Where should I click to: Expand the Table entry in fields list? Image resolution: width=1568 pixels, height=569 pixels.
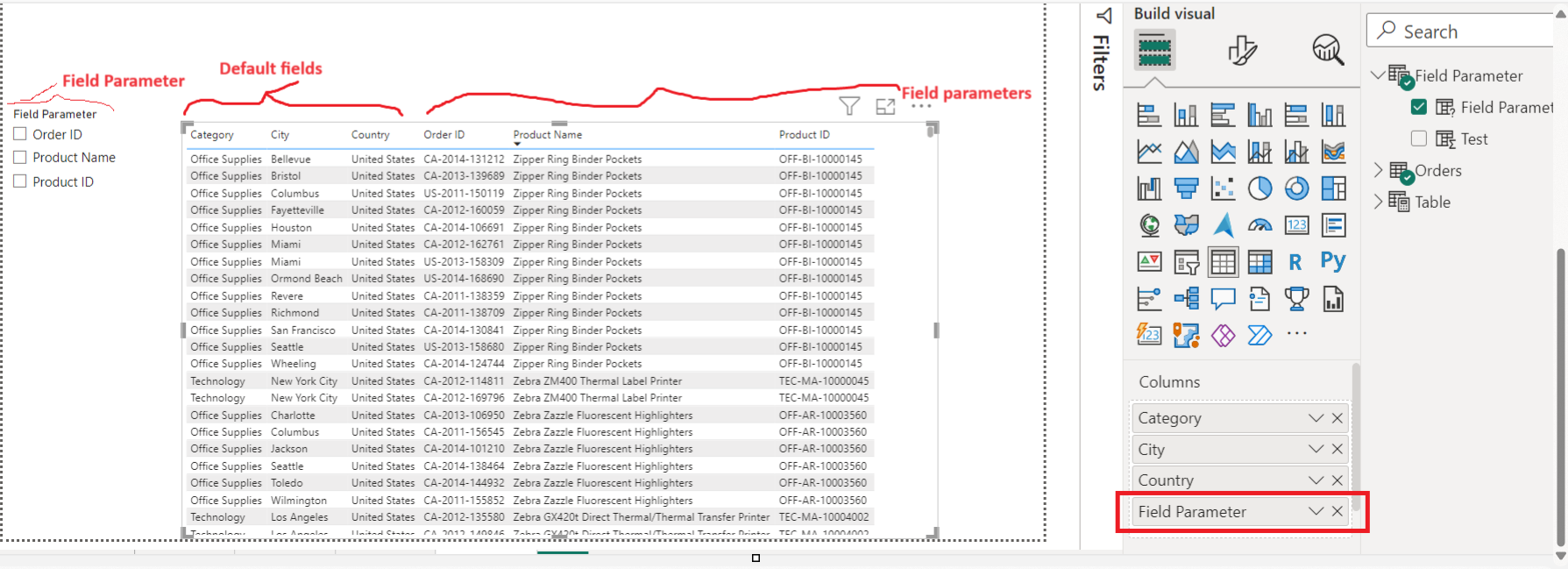pyautogui.click(x=1378, y=202)
